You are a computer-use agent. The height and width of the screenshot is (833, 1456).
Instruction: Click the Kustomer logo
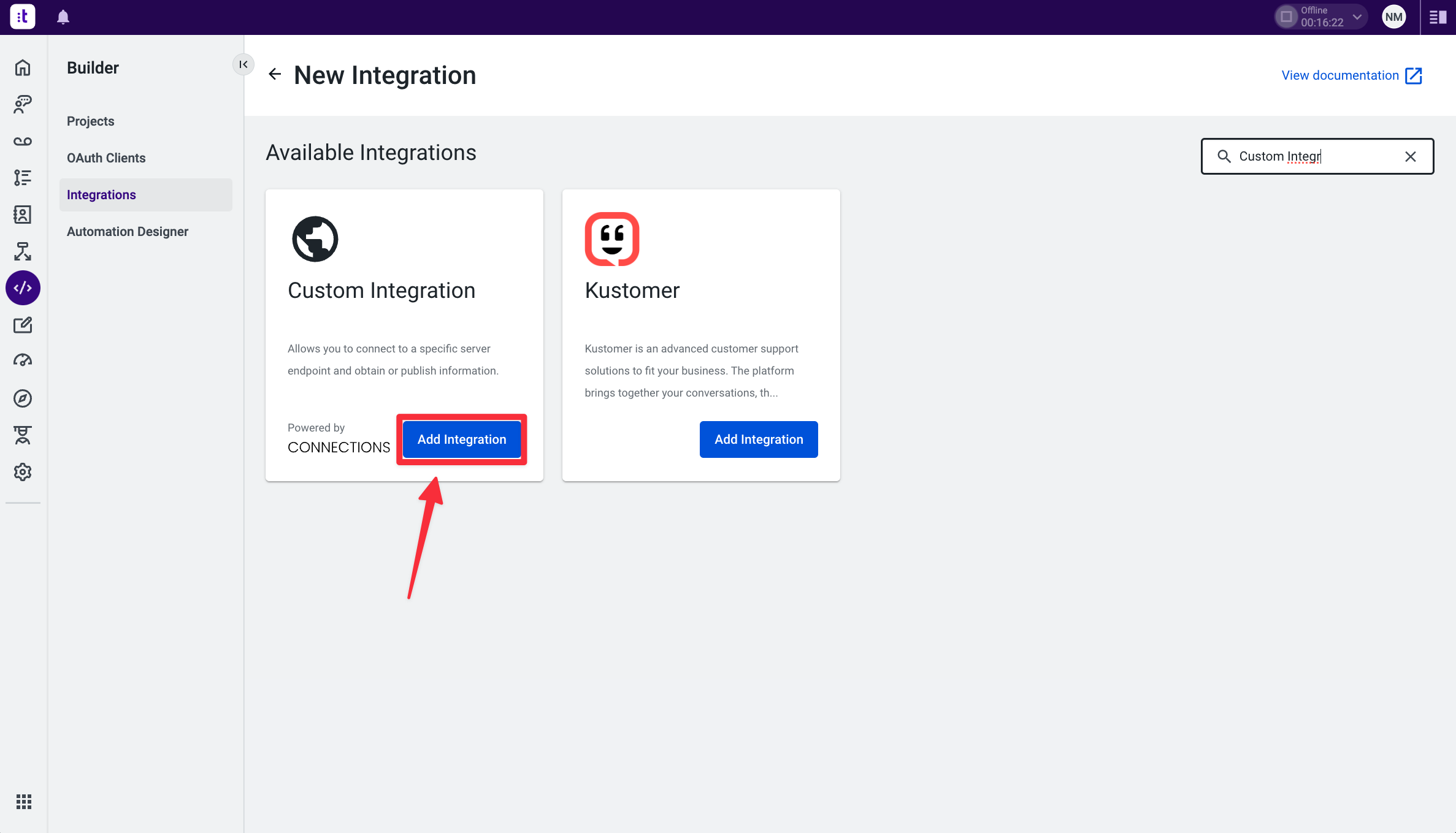coord(612,239)
